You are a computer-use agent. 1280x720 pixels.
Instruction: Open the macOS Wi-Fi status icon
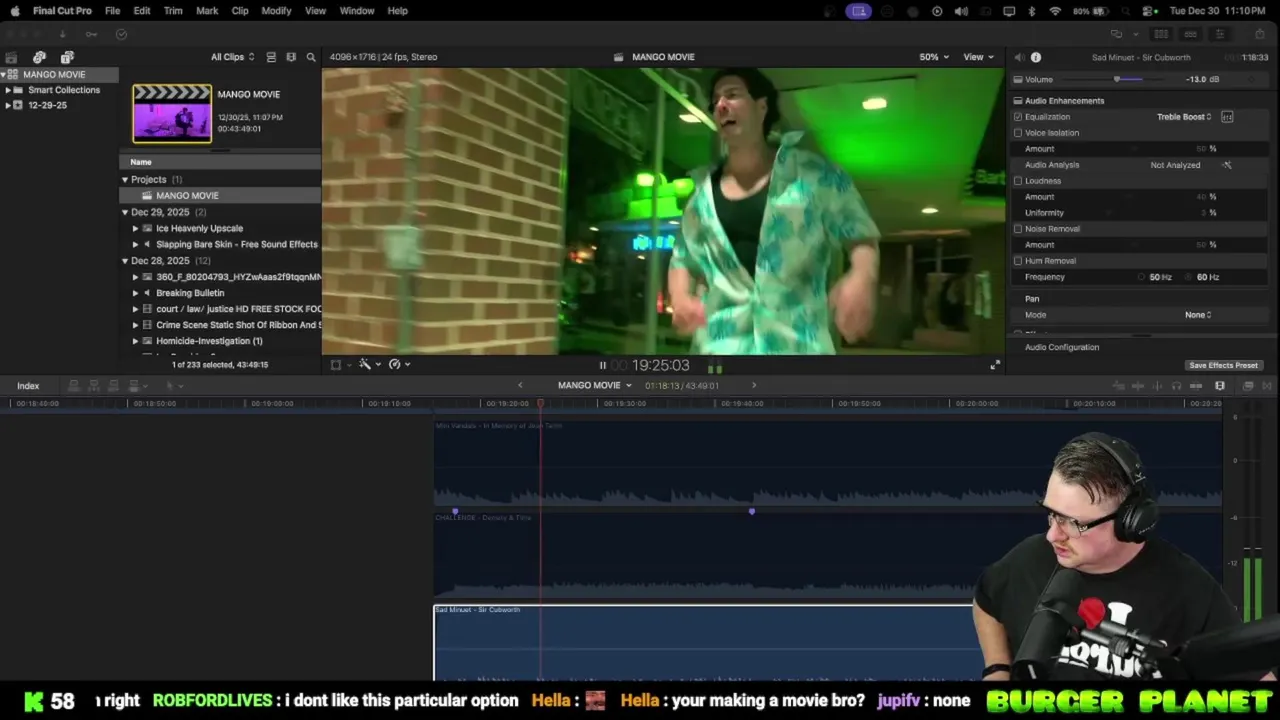[1055, 11]
